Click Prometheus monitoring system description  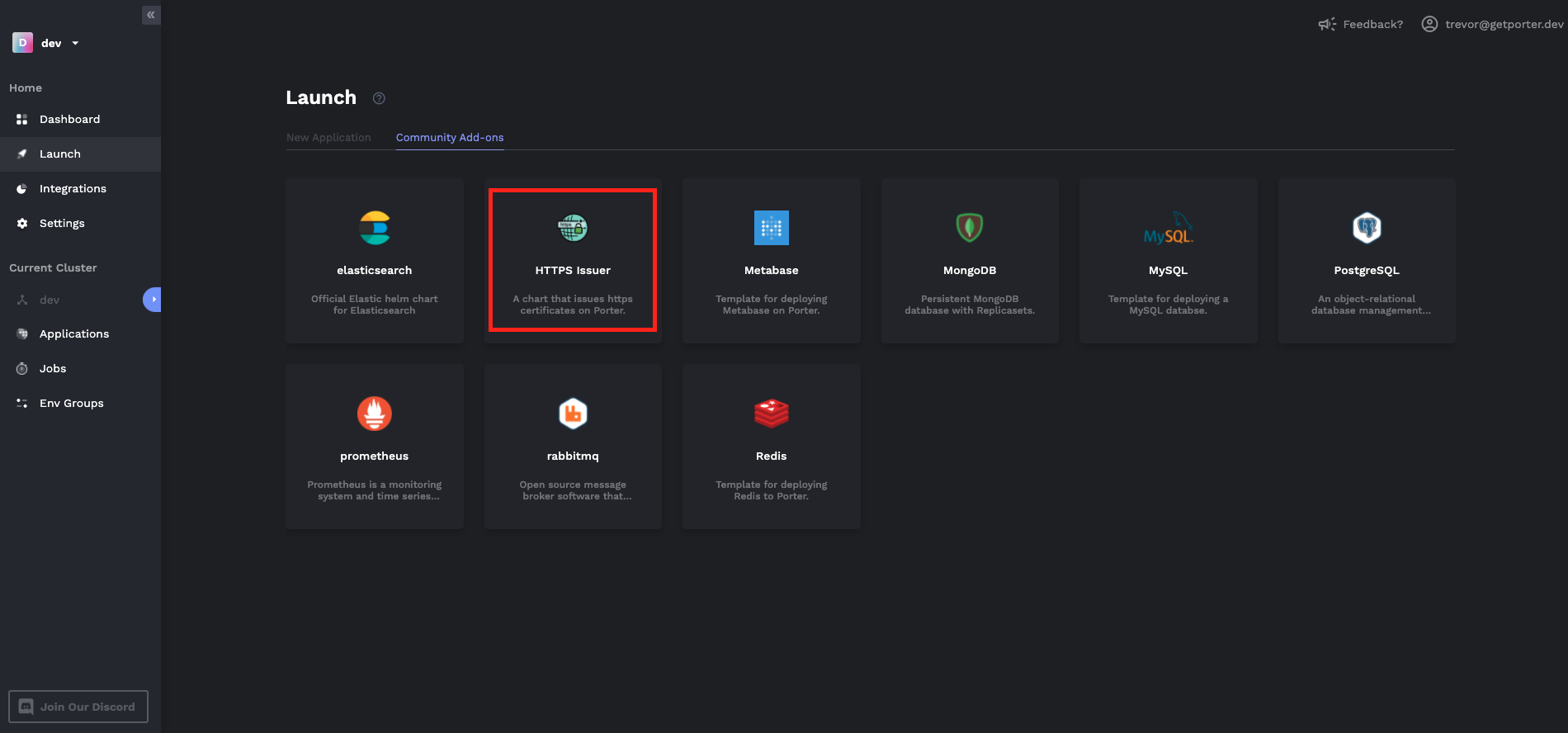coord(375,490)
